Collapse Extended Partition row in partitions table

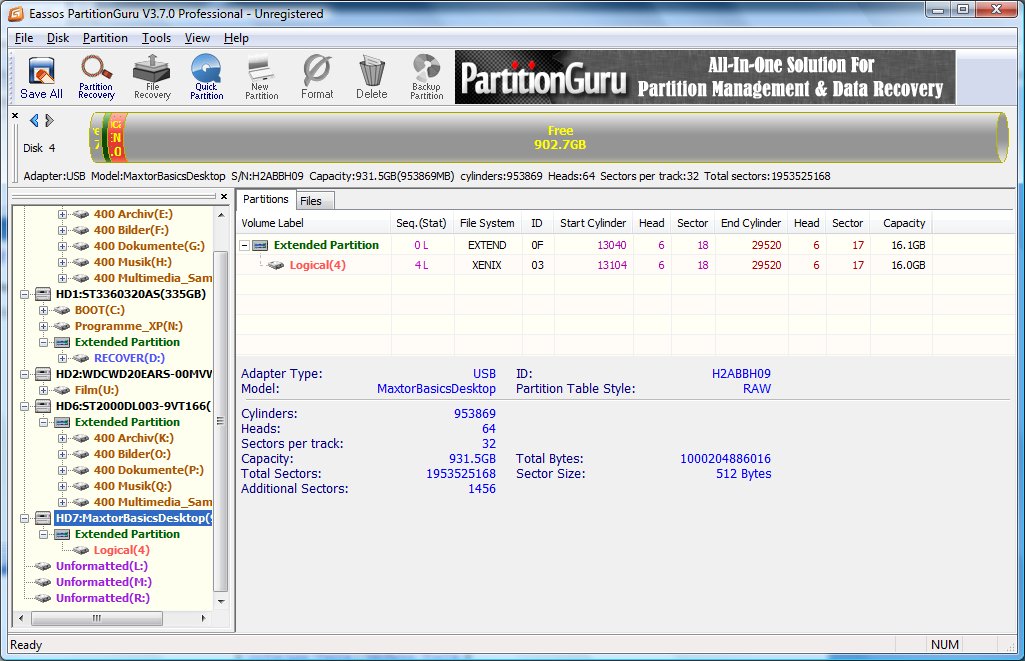(244, 245)
